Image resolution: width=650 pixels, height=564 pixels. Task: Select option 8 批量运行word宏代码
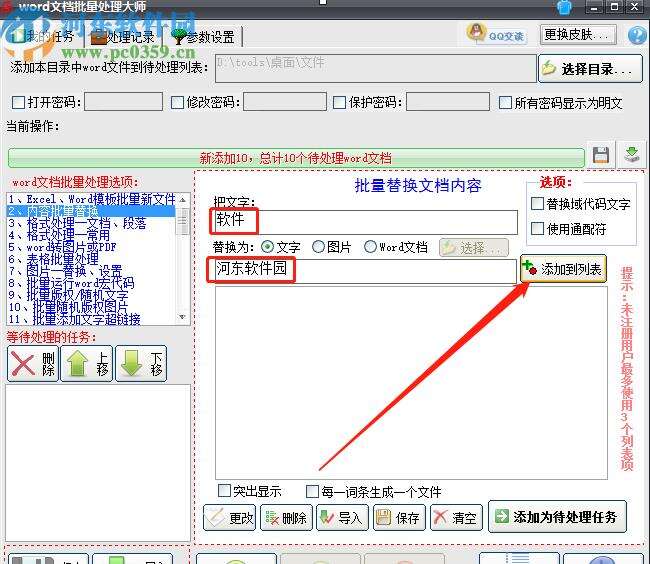tap(91, 283)
